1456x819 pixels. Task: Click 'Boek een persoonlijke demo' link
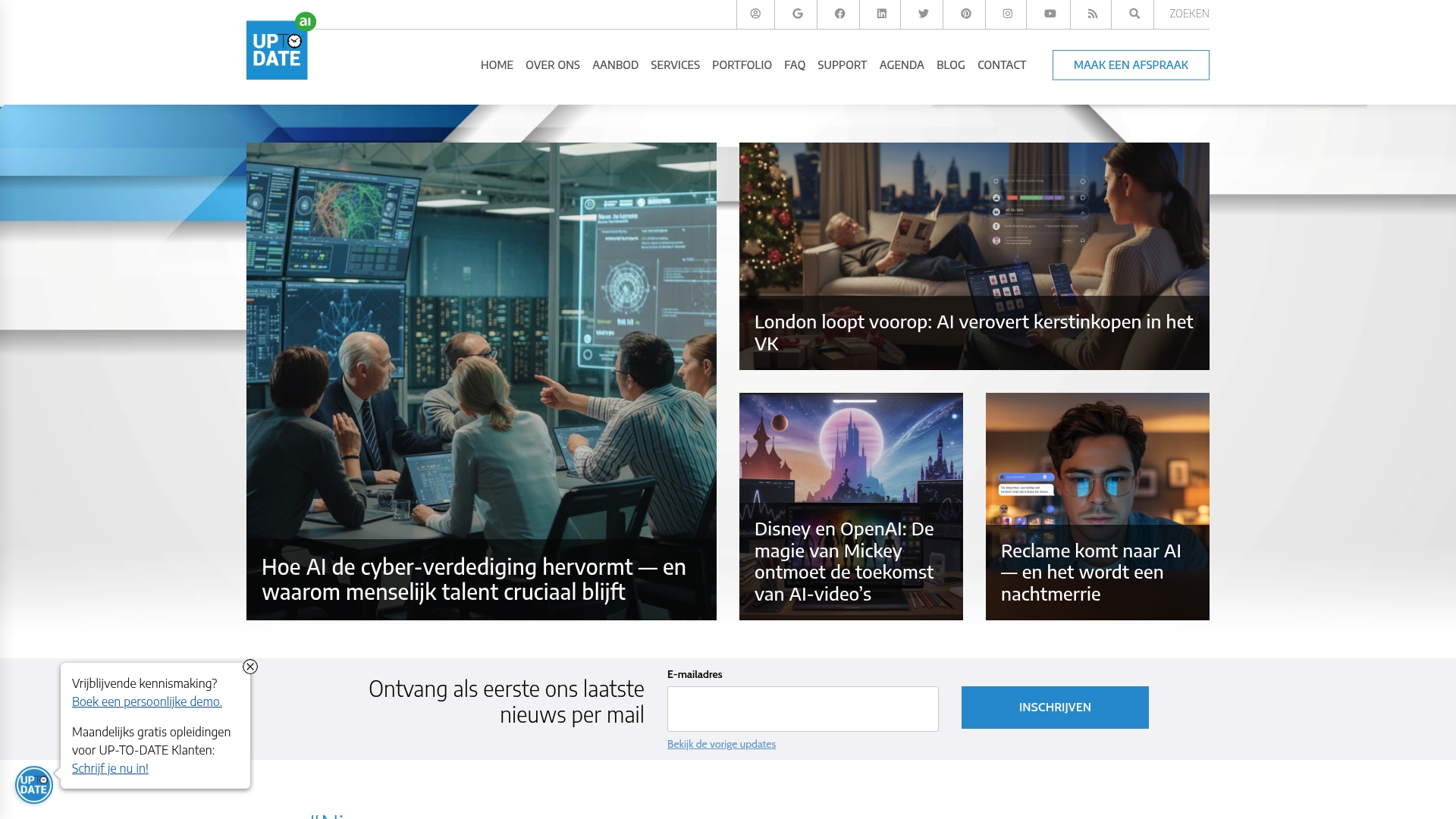pyautogui.click(x=147, y=701)
